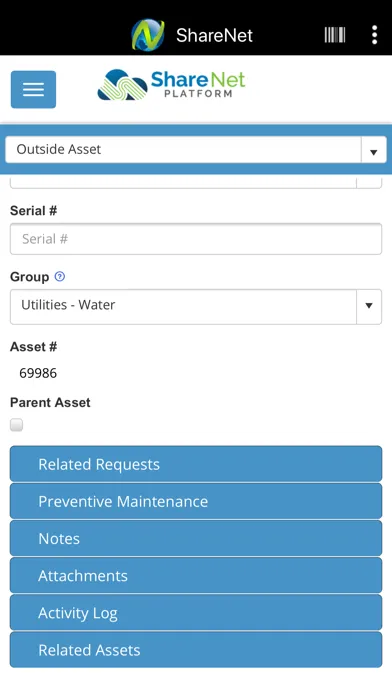This screenshot has width=392, height=696.
Task: Tap the ShareNet globe app icon
Action: [148, 35]
